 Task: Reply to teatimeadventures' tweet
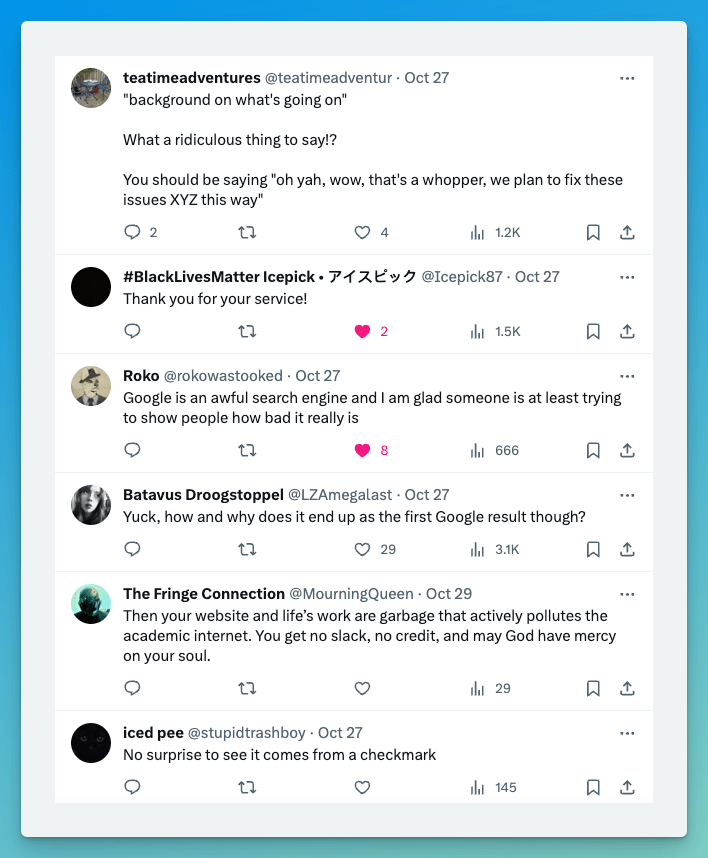point(132,233)
